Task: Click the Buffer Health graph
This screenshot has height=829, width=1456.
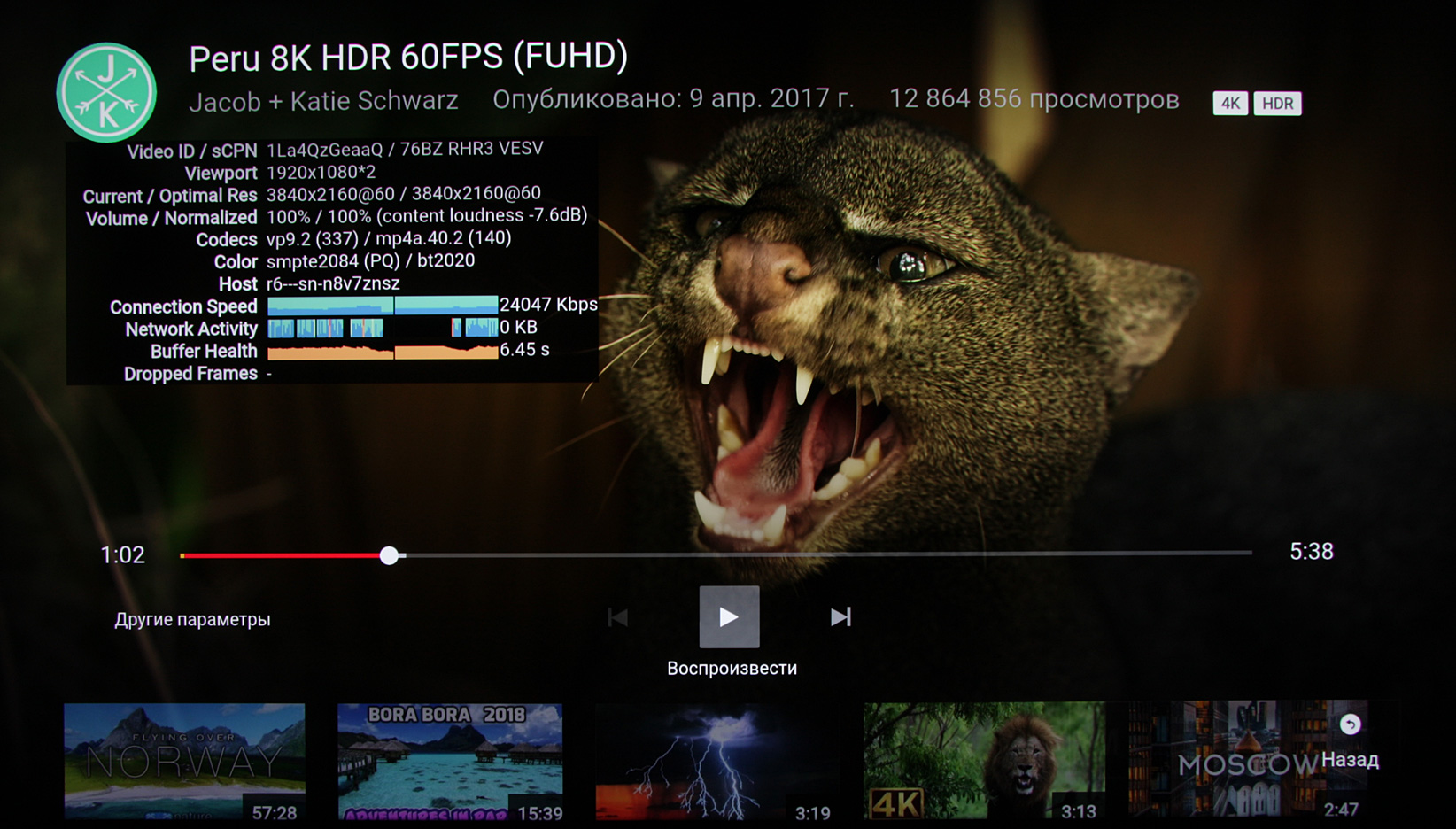Action: click(383, 352)
